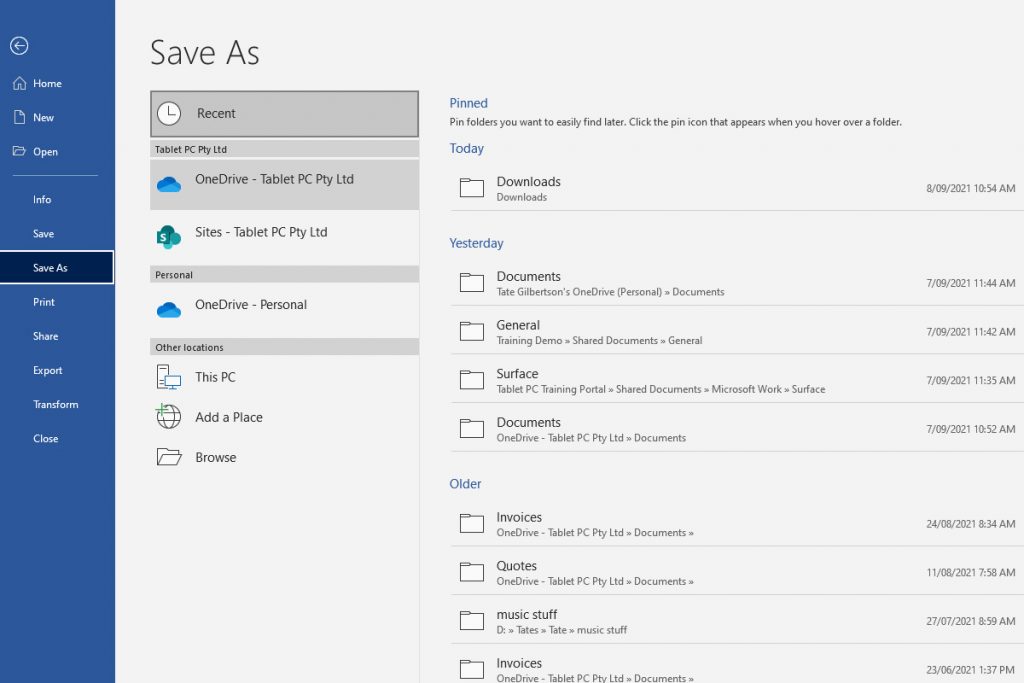1024x683 pixels.
Task: Open the Home menu item label
Action: click(x=48, y=84)
